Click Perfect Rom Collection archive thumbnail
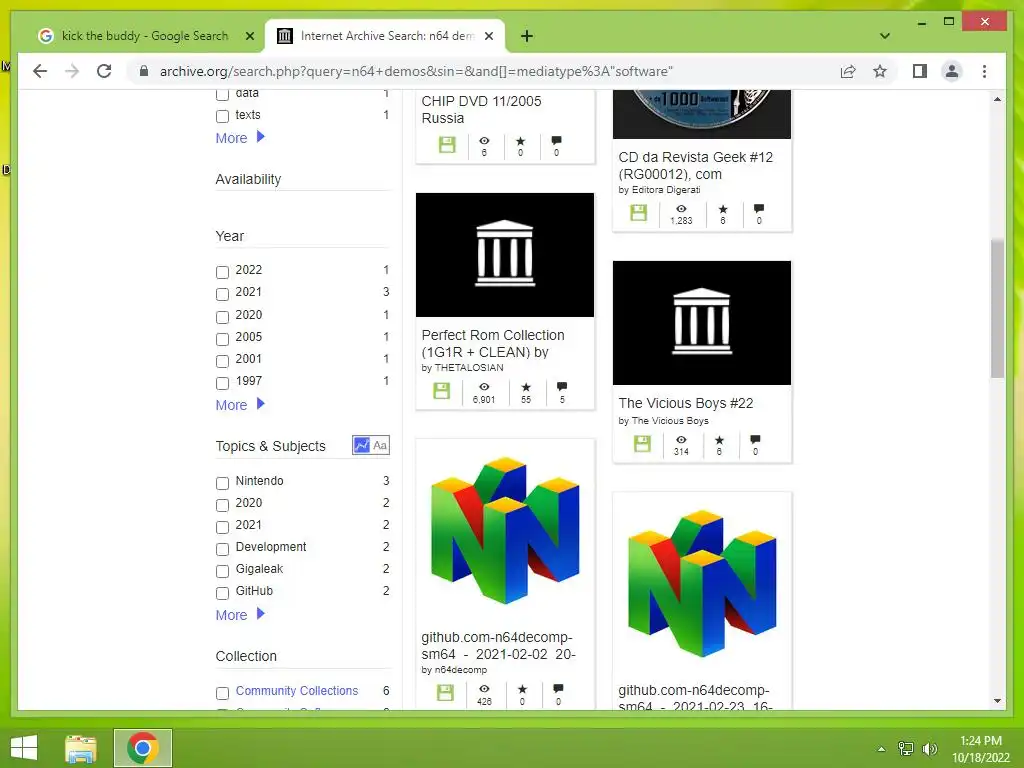1024x768 pixels. click(x=505, y=255)
